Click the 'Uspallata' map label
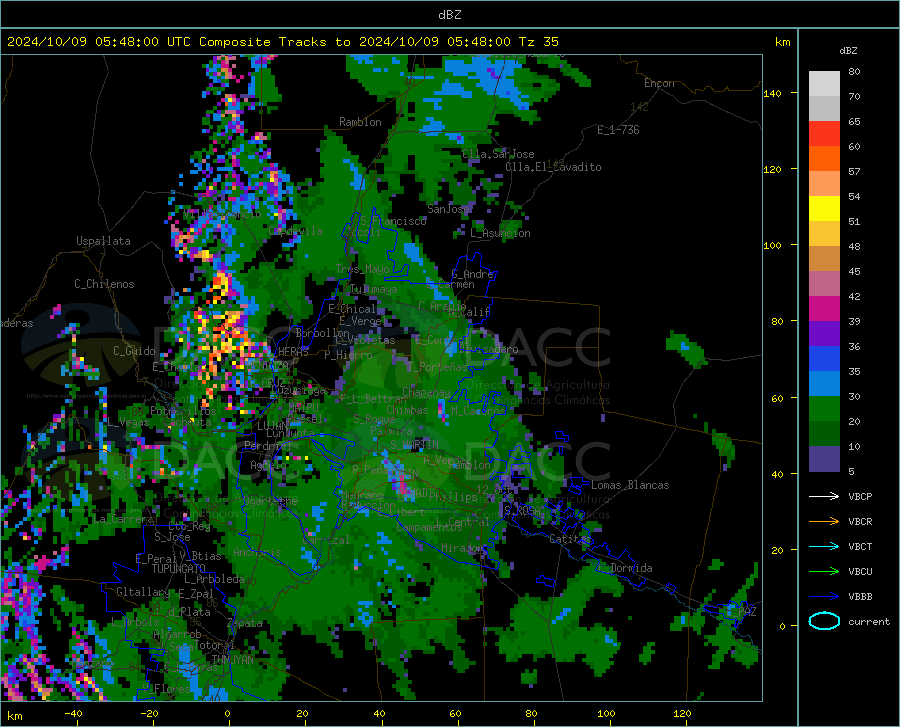900x727 pixels. tap(103, 241)
